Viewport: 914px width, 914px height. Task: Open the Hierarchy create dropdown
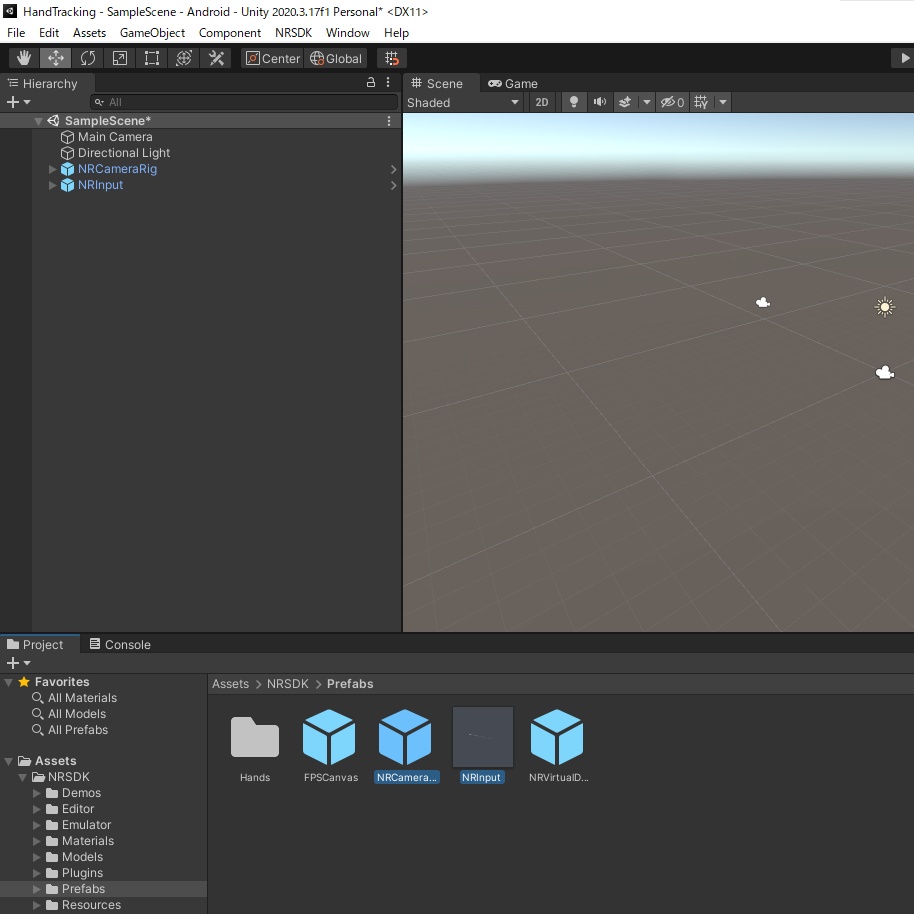[18, 102]
